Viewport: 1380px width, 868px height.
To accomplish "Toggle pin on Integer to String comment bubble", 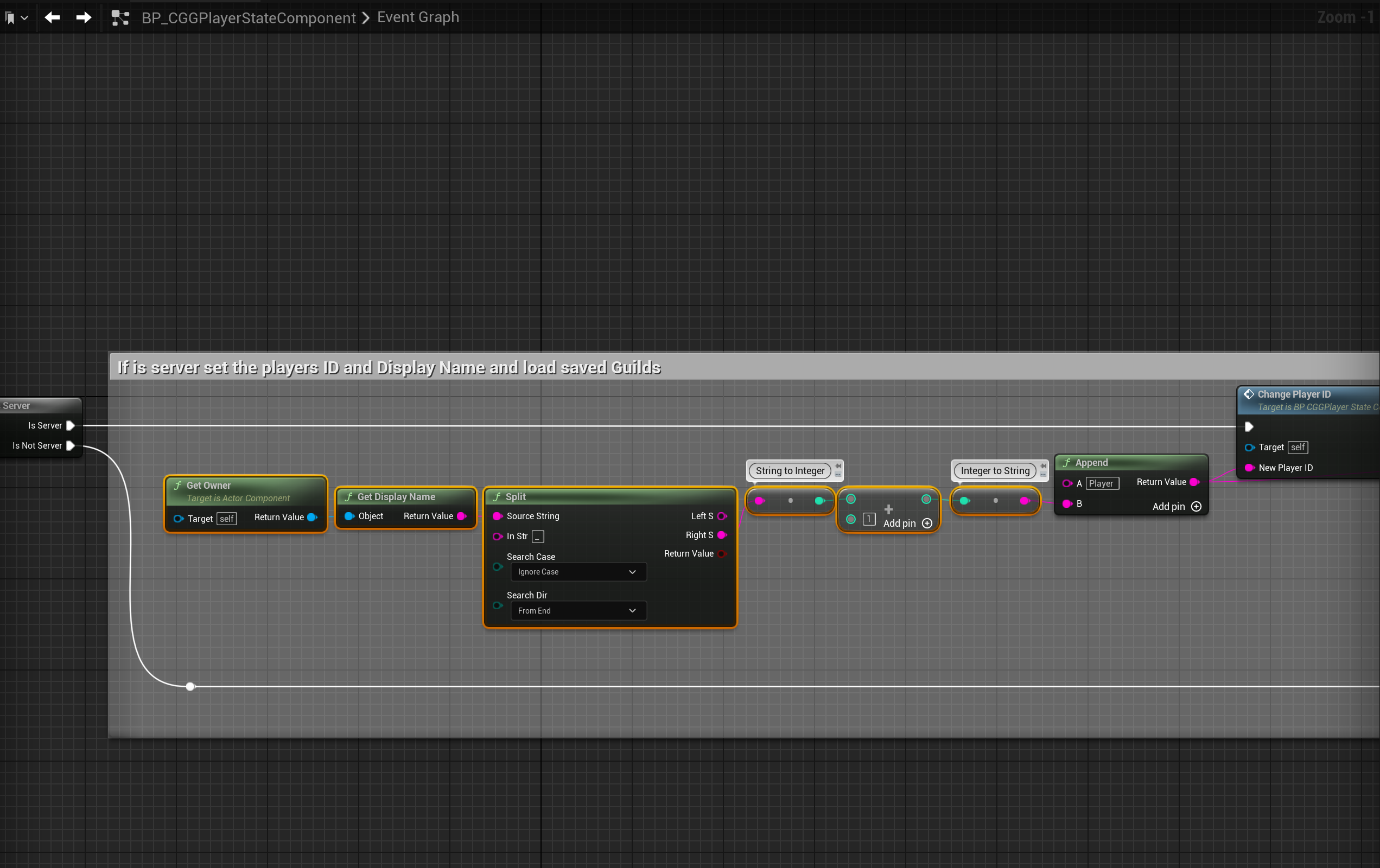I will point(1043,467).
